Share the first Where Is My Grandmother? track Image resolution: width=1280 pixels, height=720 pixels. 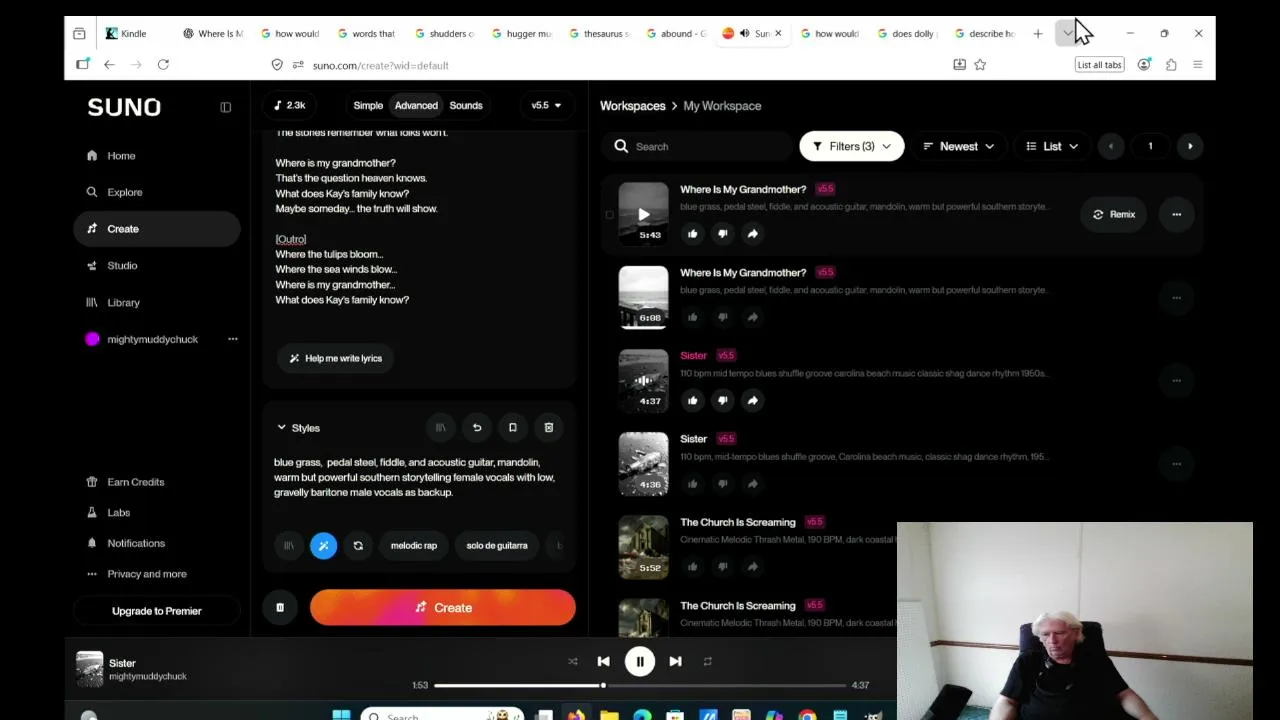pos(752,234)
